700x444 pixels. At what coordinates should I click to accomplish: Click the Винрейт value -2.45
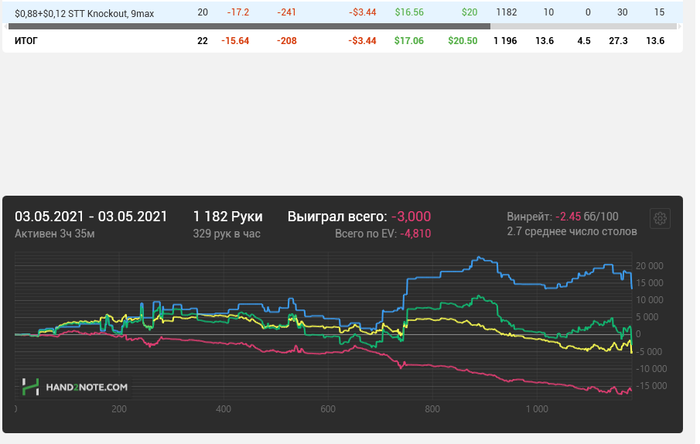568,217
